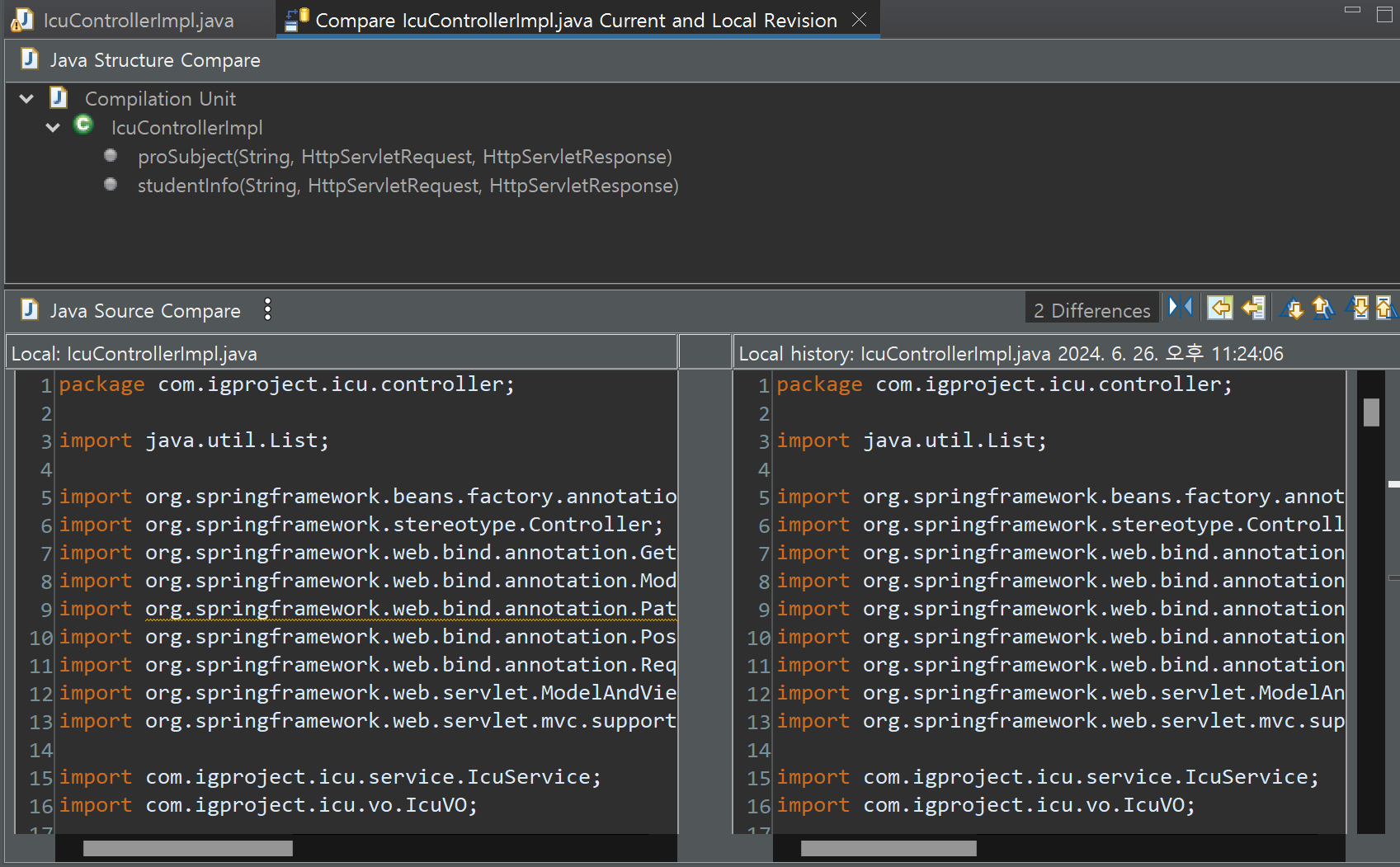Screen dimensions: 1400x867
Task: Maximize the editor area
Action: coord(1384,14)
